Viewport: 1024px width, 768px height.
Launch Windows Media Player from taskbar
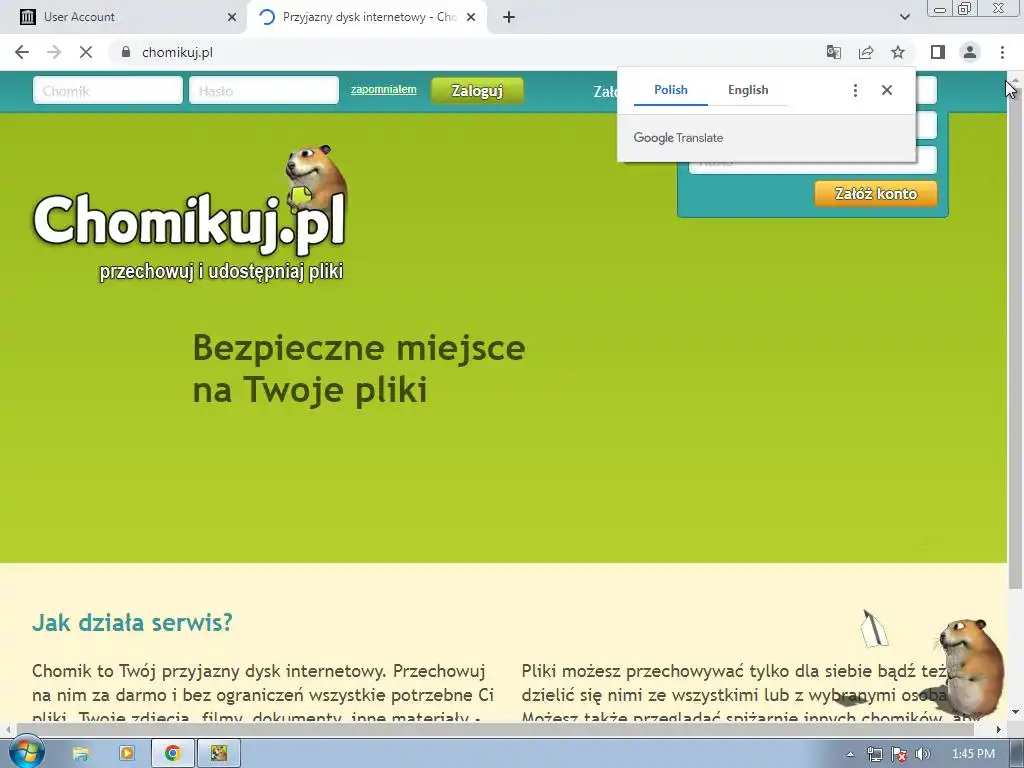click(x=127, y=754)
